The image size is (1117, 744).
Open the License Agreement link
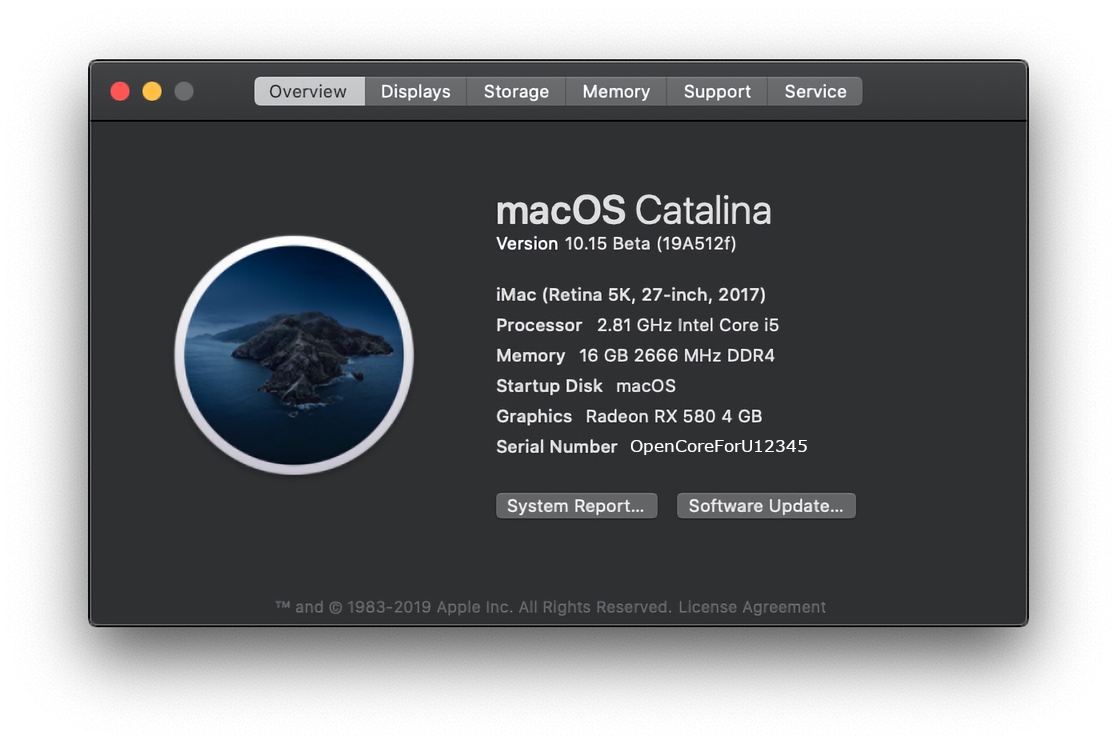click(752, 607)
